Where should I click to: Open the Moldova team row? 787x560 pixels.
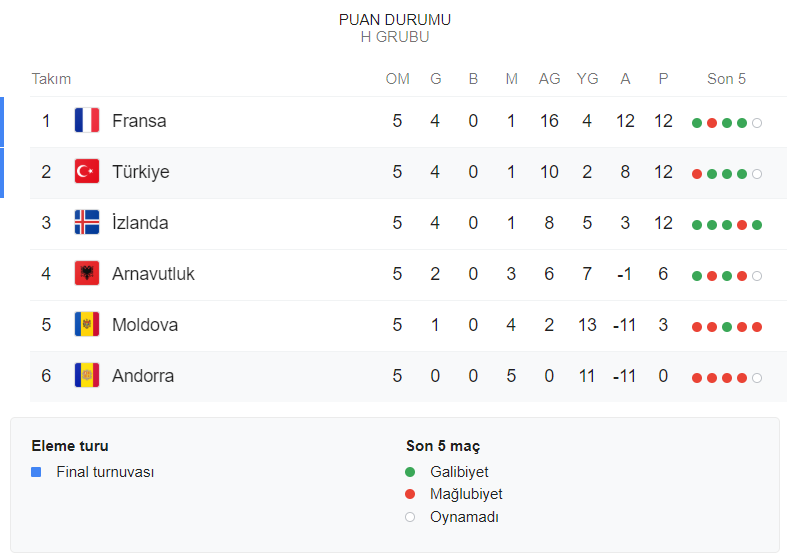(x=143, y=325)
